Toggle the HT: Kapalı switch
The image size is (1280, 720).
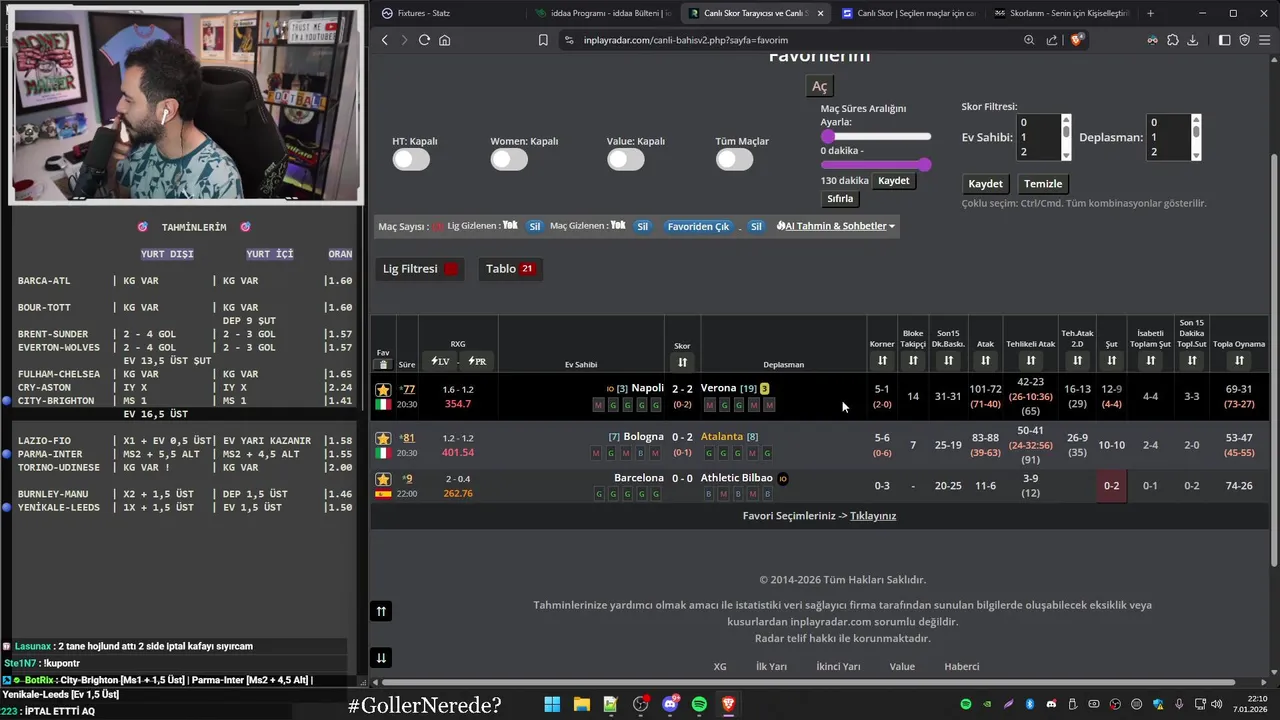(411, 159)
